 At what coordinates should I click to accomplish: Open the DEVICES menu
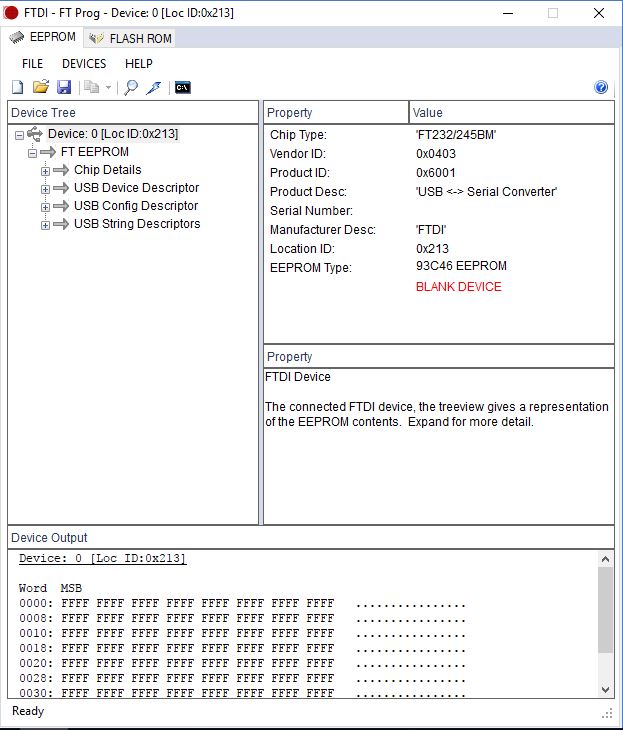(84, 64)
